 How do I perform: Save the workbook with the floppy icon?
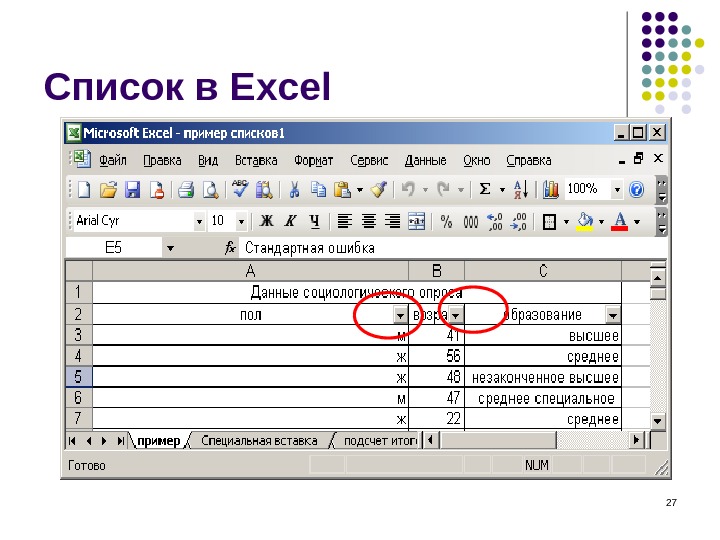coord(133,189)
